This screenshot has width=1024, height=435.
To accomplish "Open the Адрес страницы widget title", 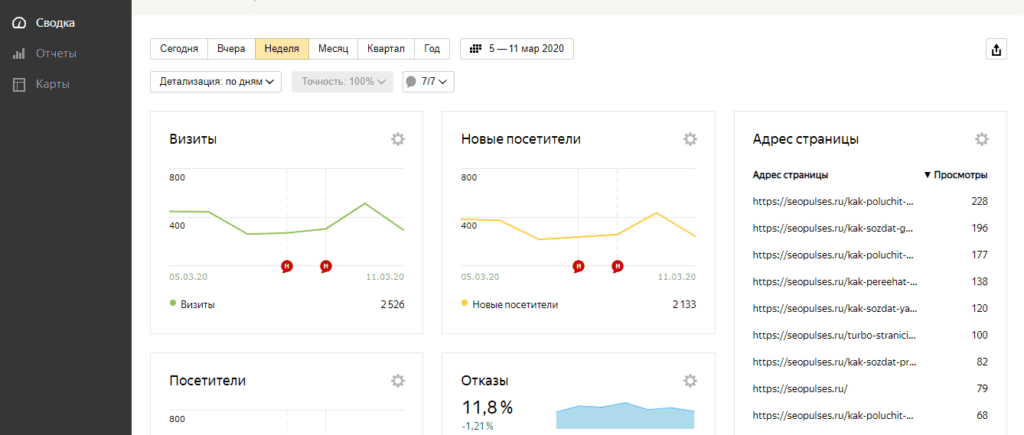I will coord(805,139).
